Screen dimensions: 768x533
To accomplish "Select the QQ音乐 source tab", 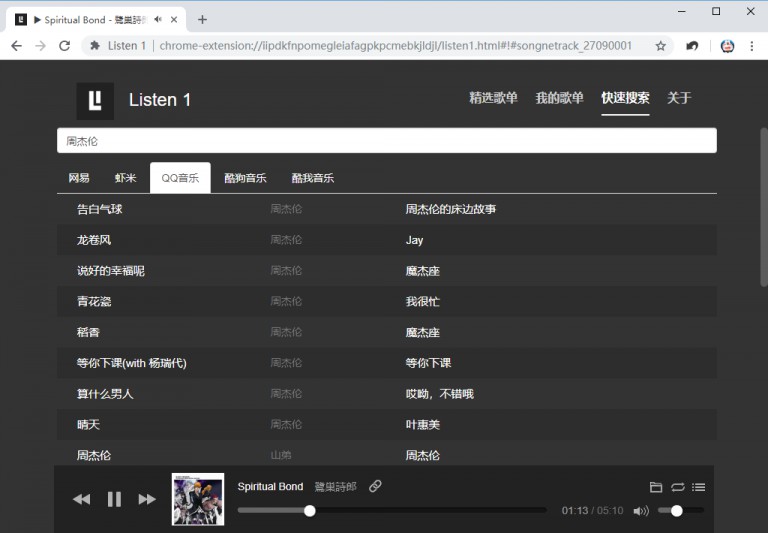I will (180, 178).
